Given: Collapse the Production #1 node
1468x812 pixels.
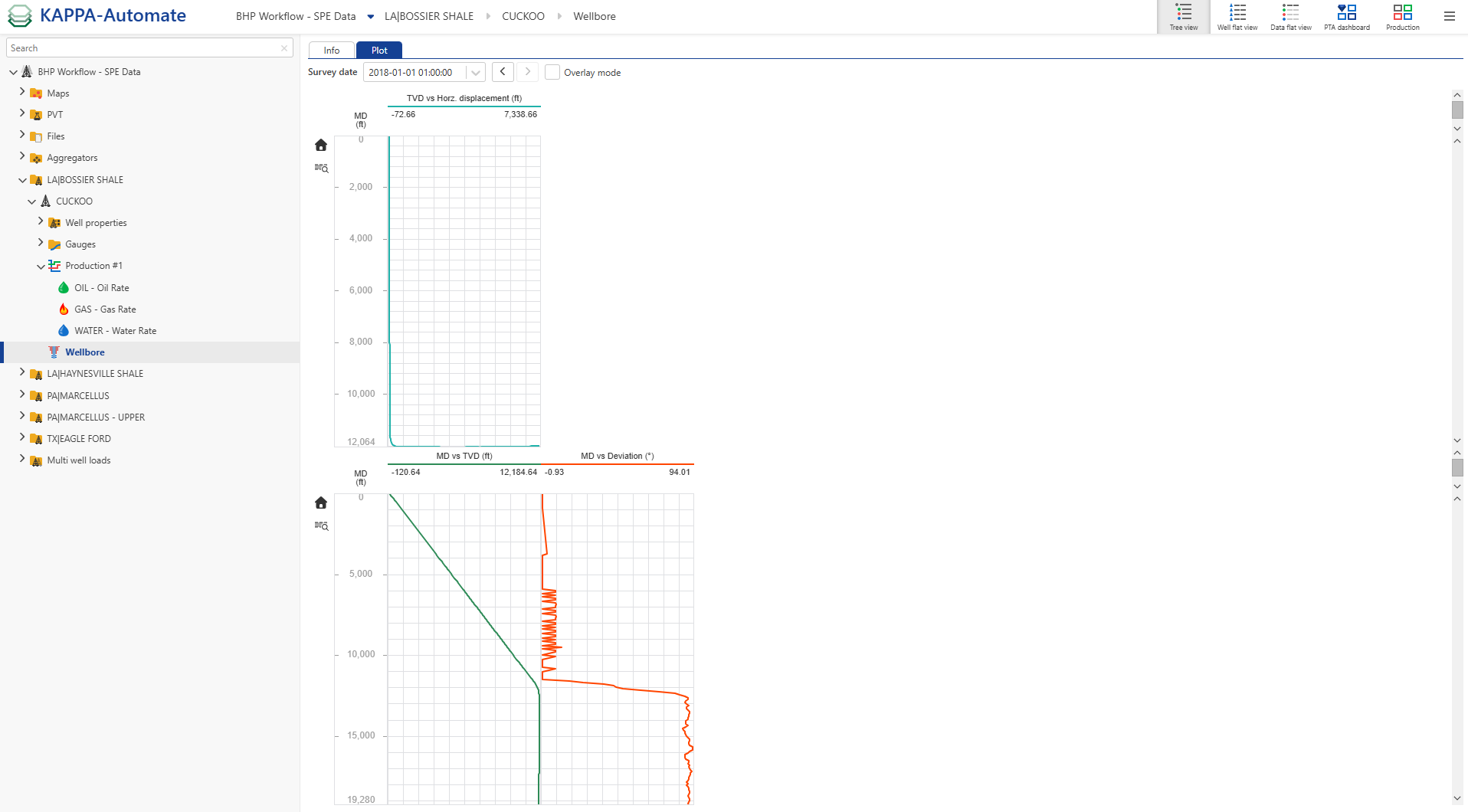Looking at the screenshot, I should click(41, 267).
